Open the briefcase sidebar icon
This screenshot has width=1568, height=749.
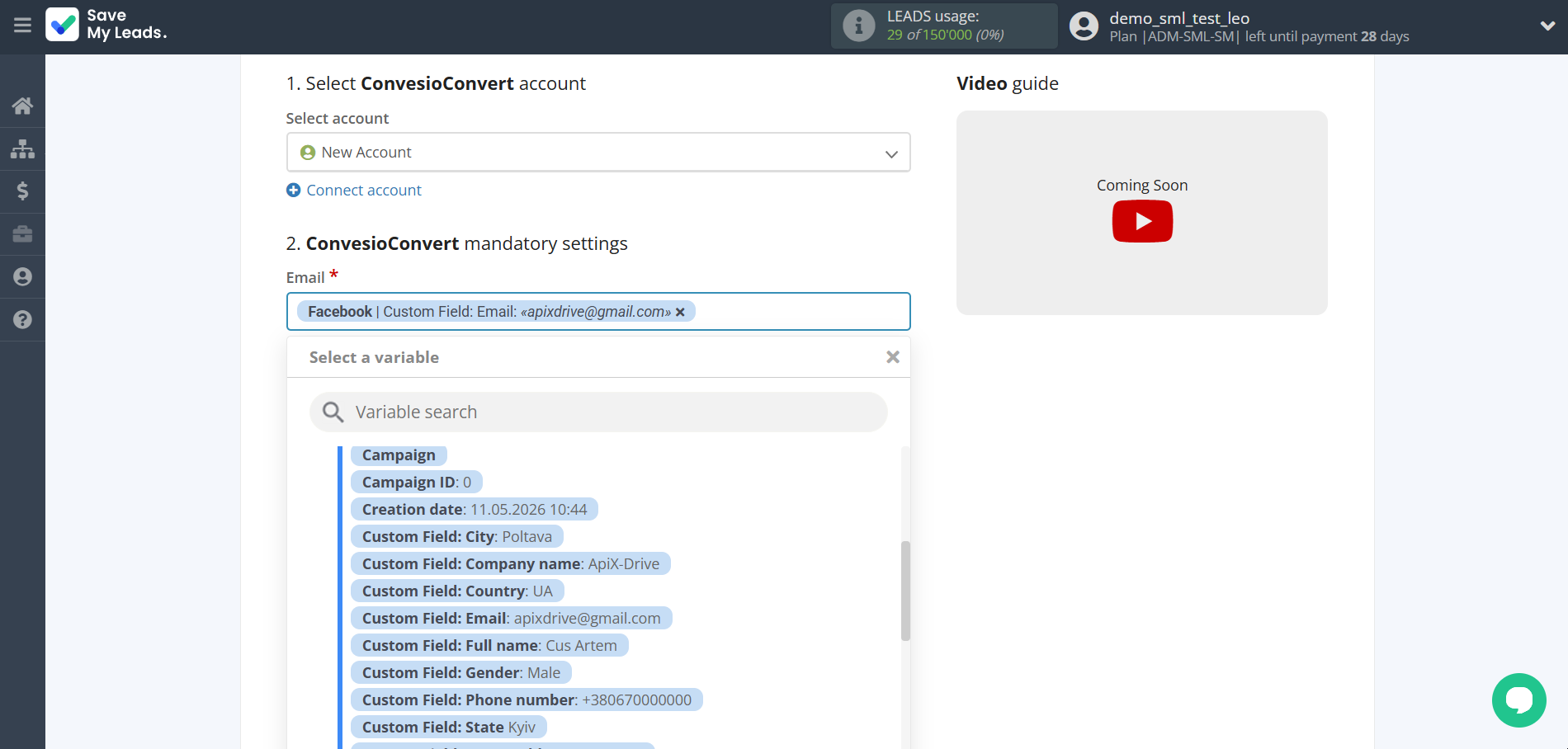[22, 234]
